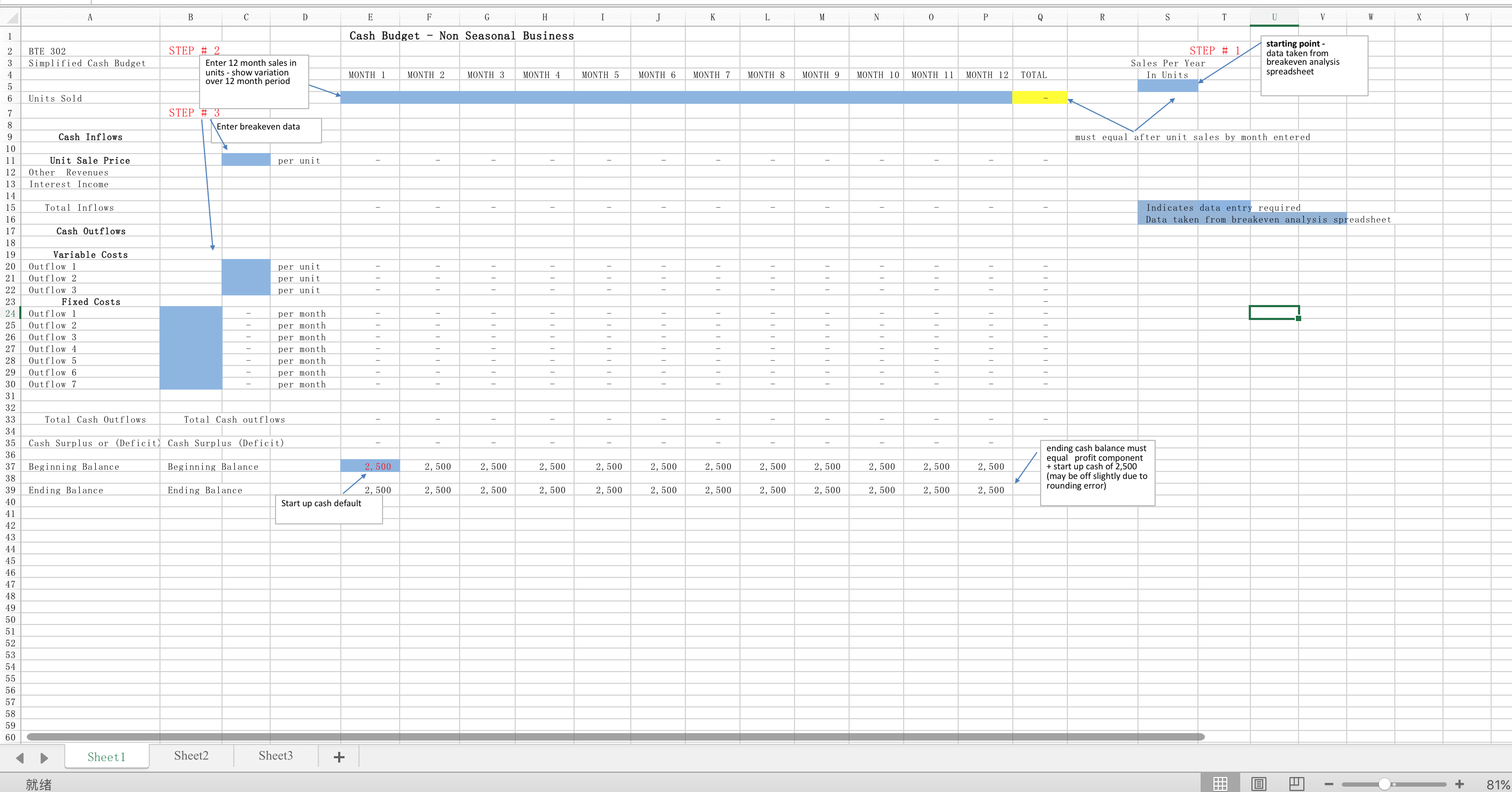
Task: Select row 24 by its row header
Action: 10,314
